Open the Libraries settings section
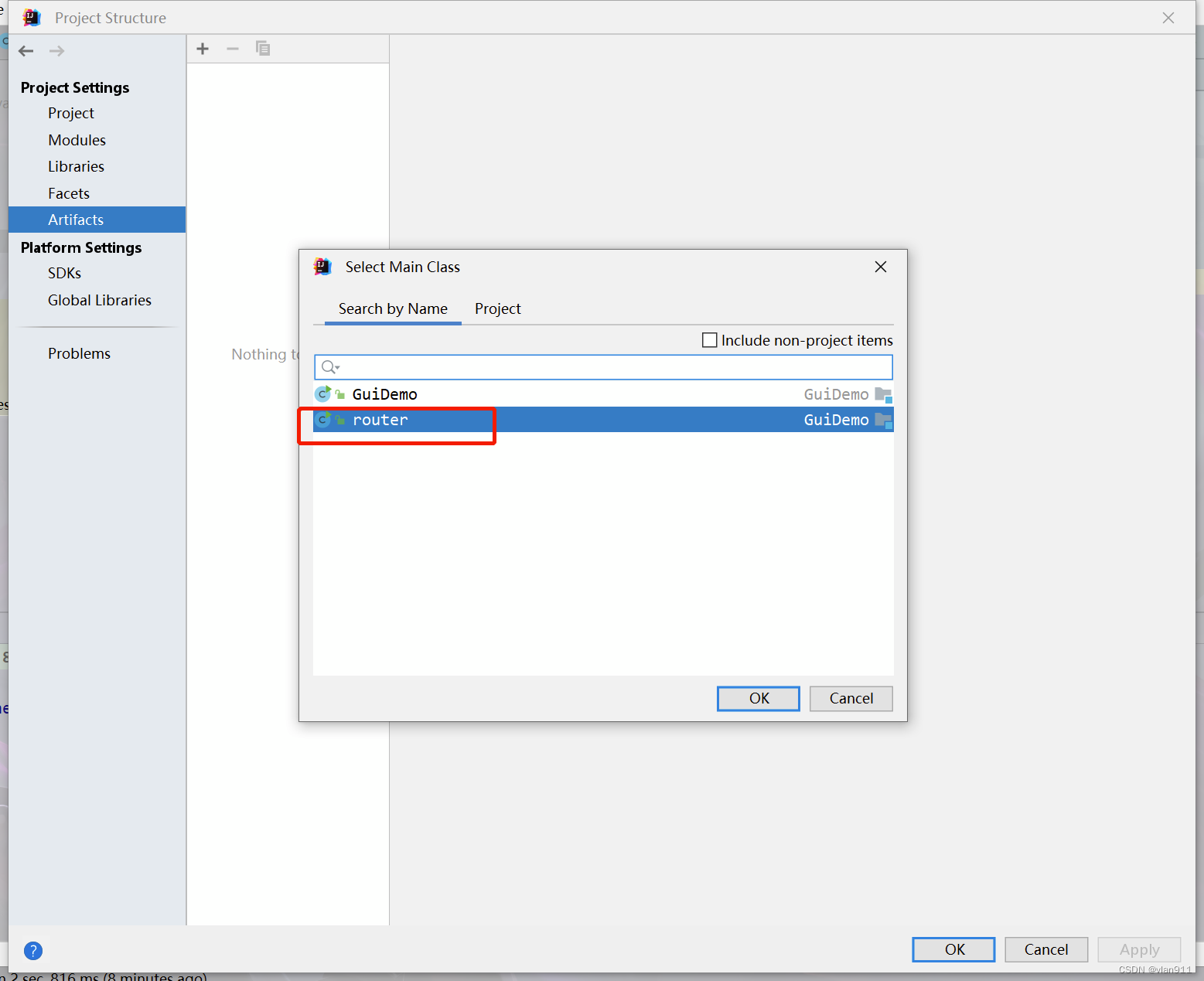This screenshot has width=1204, height=981. pos(76,166)
